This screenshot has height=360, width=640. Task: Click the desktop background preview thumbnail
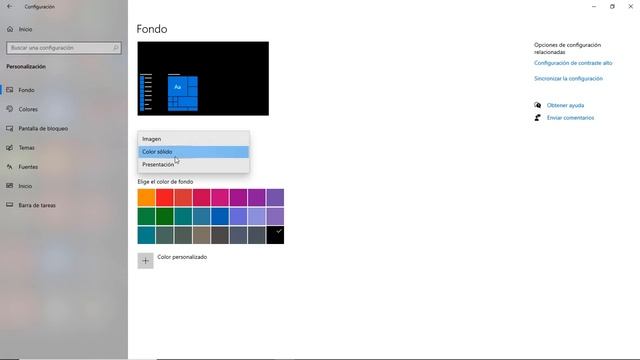pyautogui.click(x=203, y=78)
